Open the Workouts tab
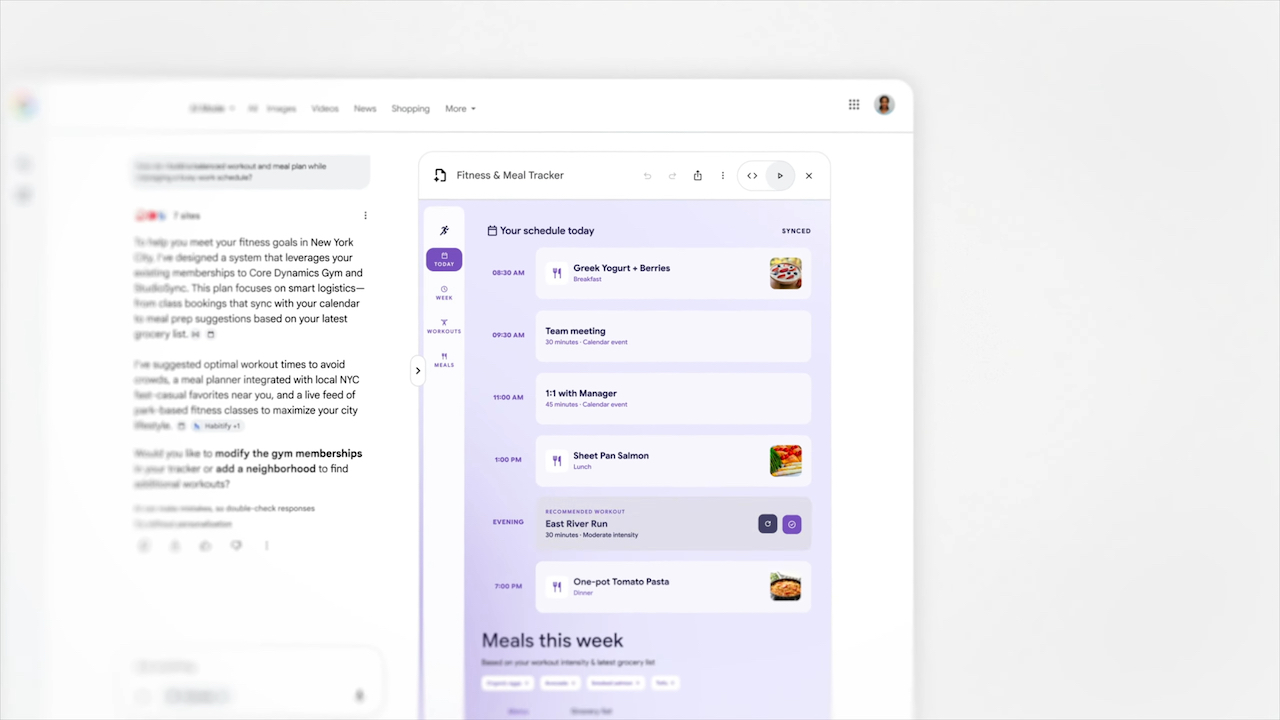This screenshot has width=1280, height=720. tap(444, 326)
